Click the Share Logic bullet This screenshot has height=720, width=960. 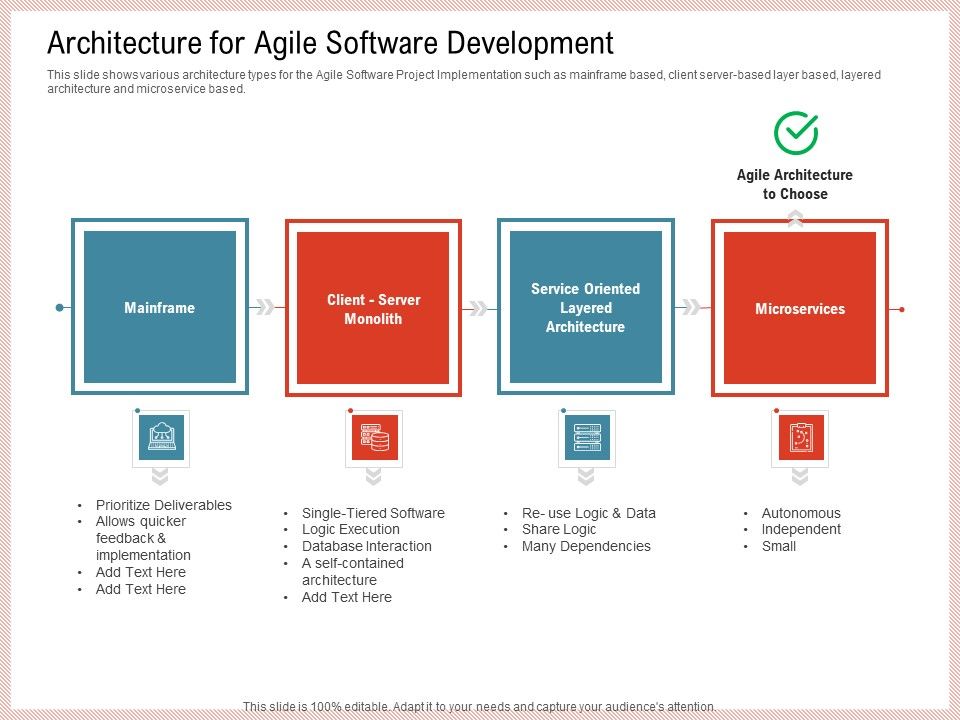558,529
